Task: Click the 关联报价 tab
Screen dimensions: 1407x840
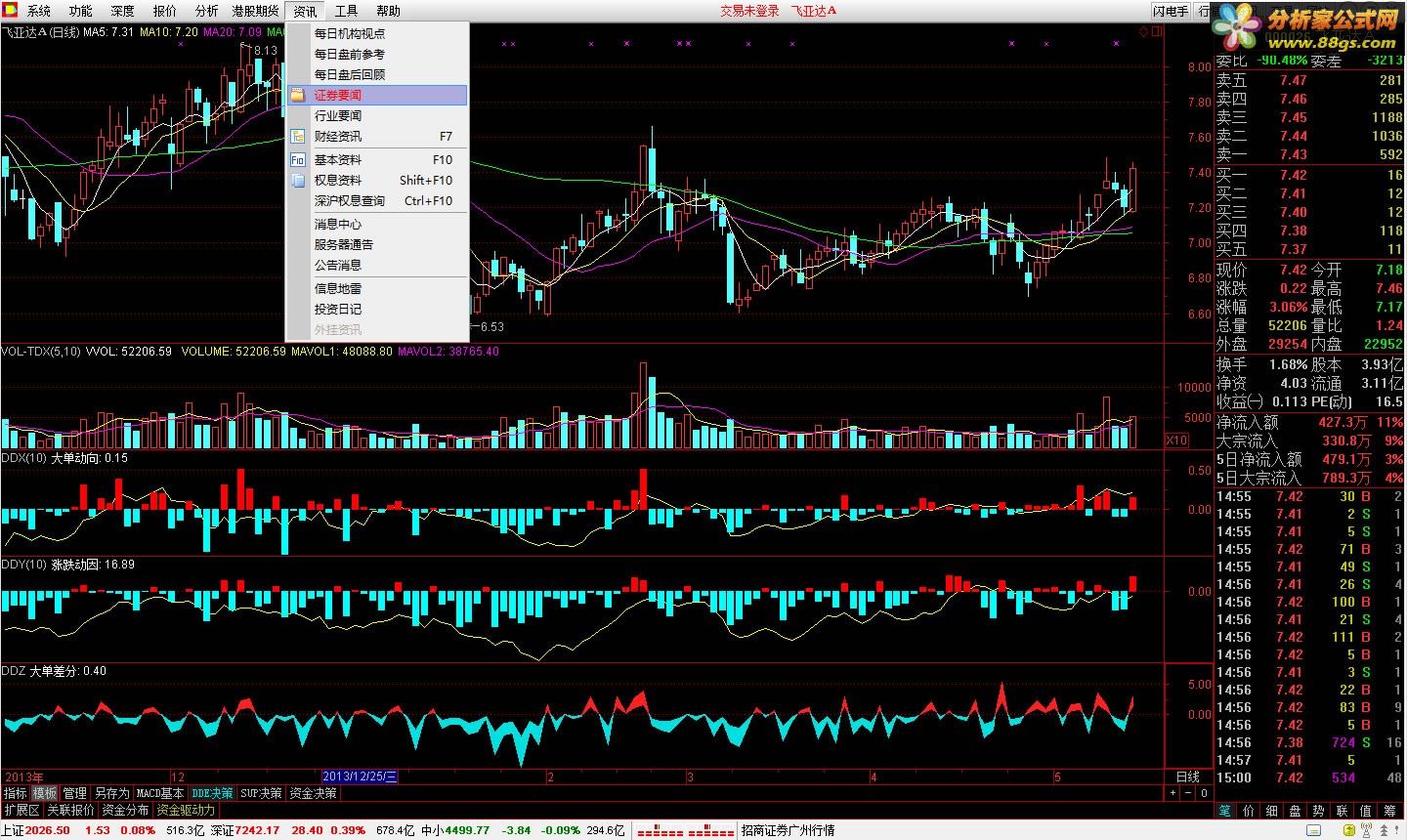Action: (x=70, y=810)
